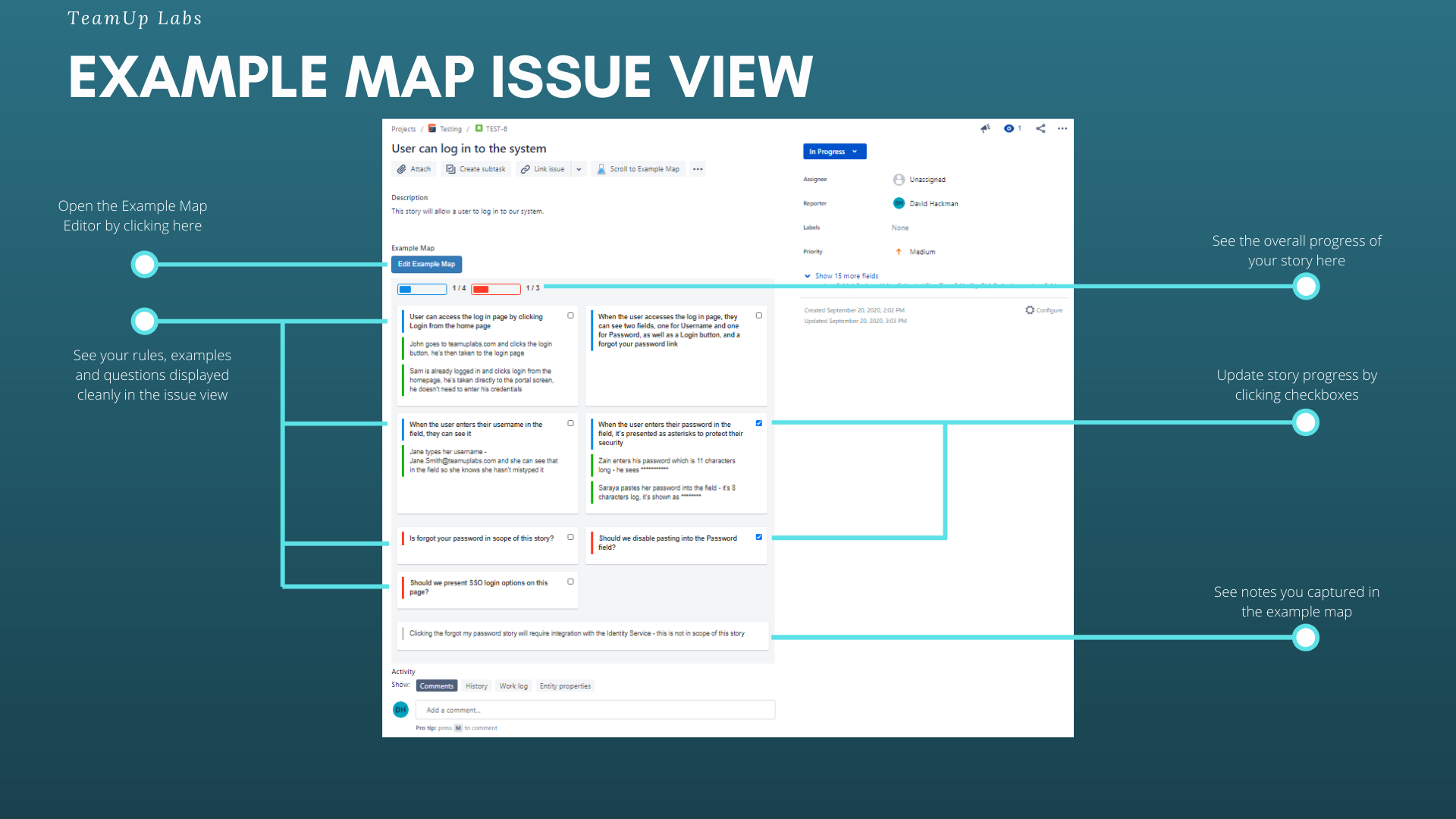Click the overflow menu ellipsis icon

1061,128
